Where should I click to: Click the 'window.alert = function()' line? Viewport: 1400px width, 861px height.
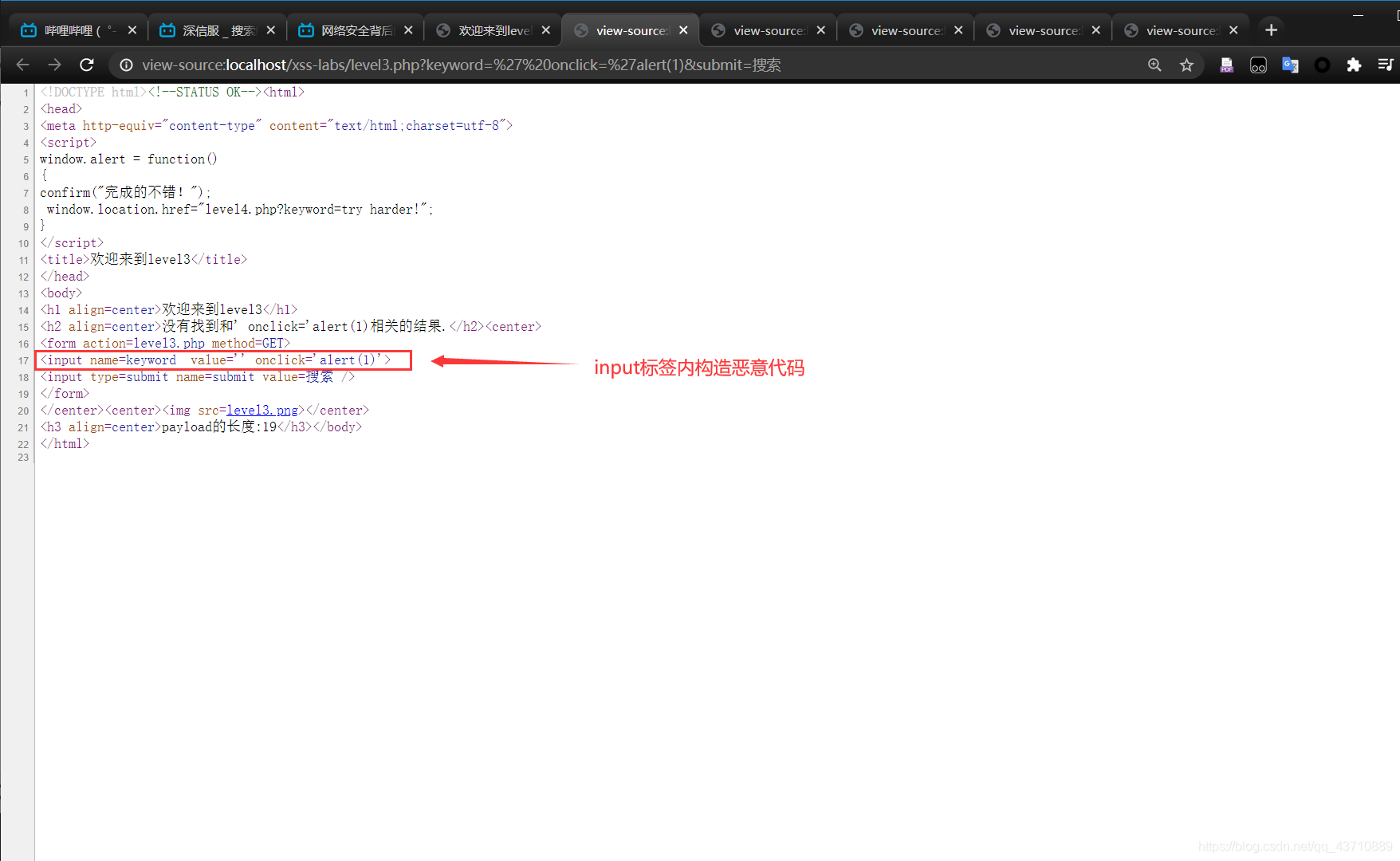128,159
